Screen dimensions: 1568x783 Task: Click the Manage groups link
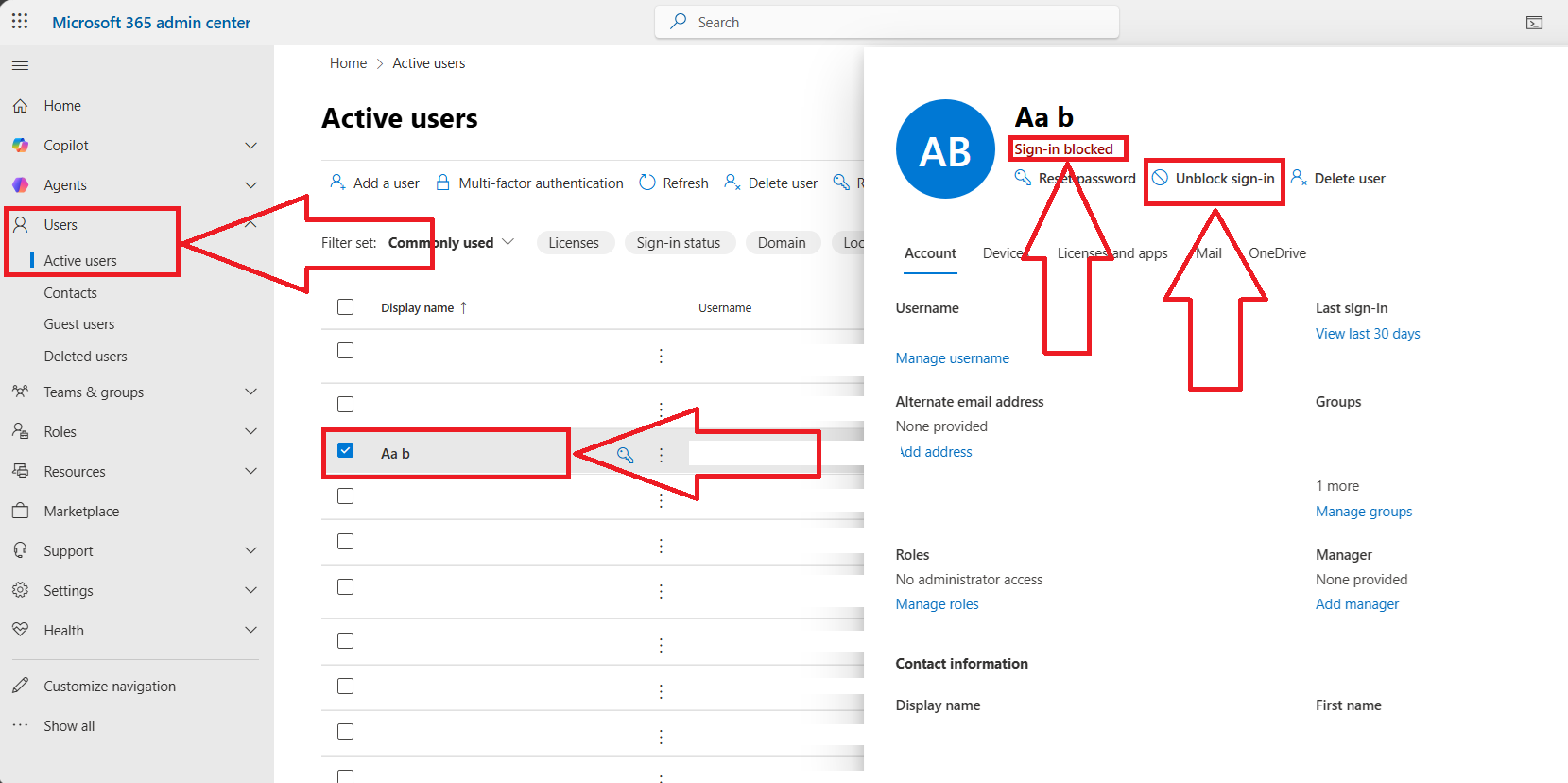point(1364,512)
